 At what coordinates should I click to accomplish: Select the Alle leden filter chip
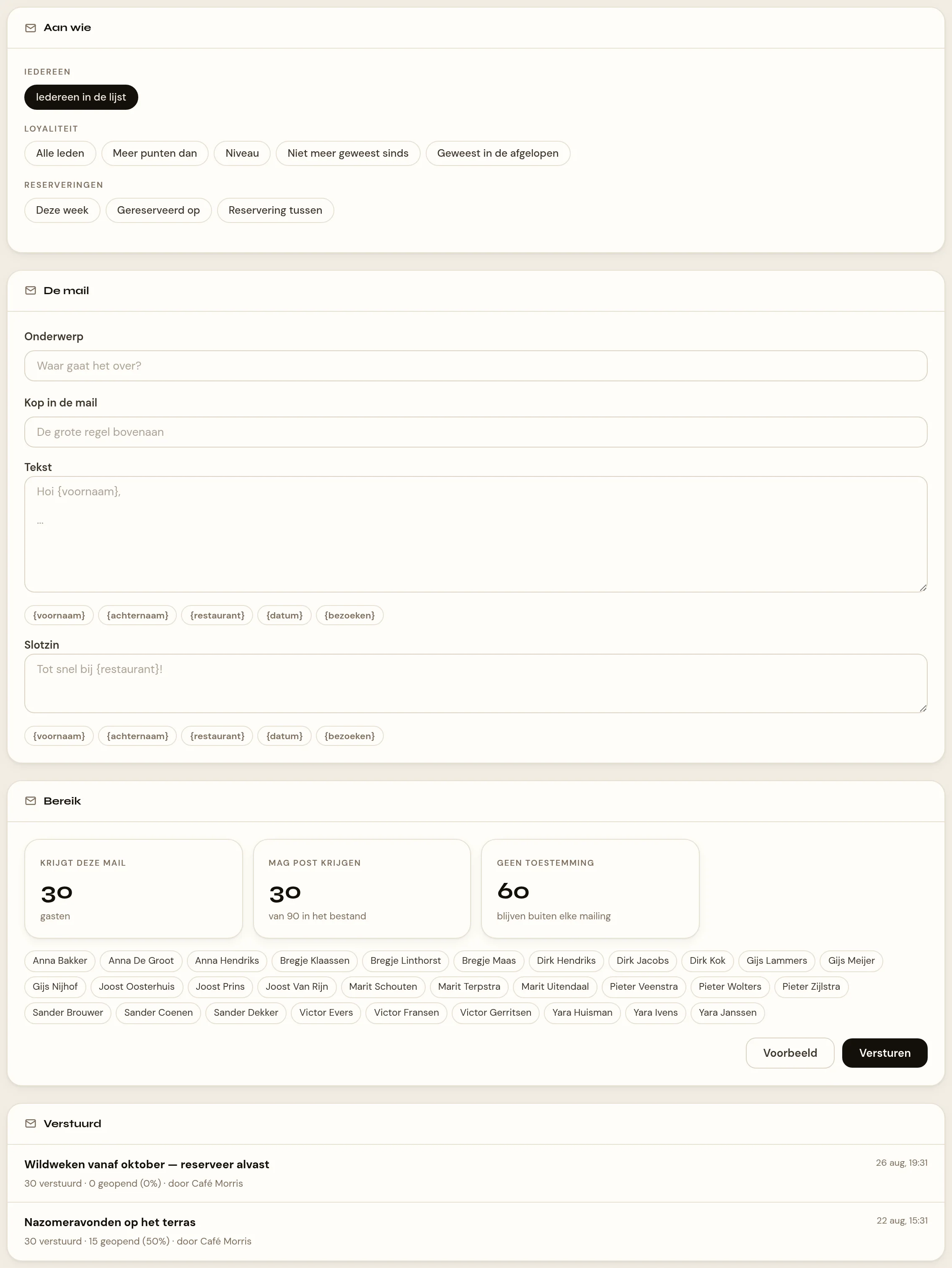pos(60,153)
